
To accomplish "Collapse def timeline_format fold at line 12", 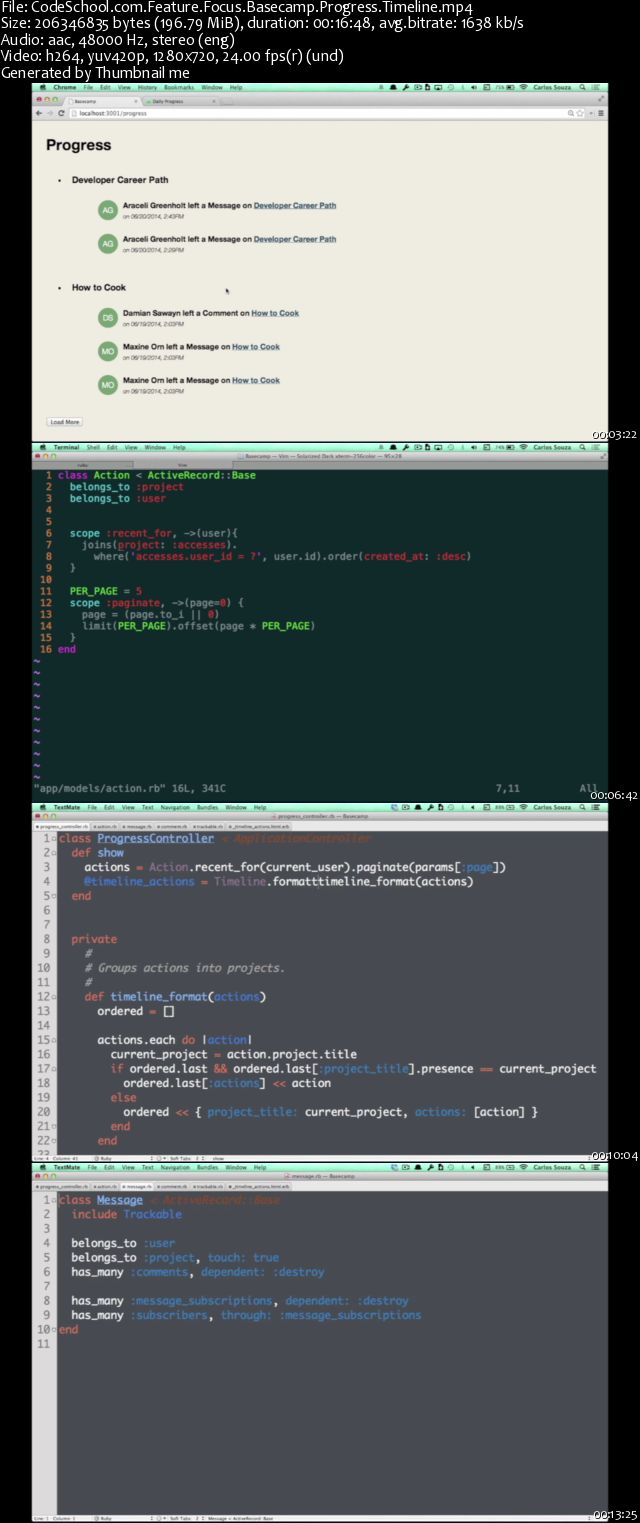I will pyautogui.click(x=54, y=997).
